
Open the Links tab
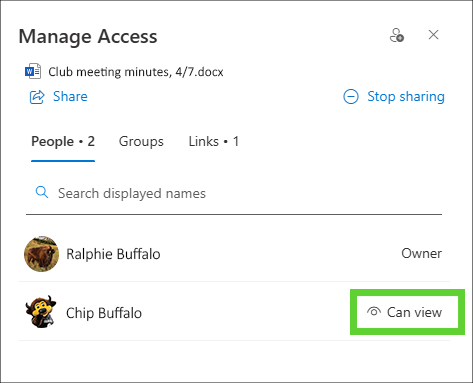(x=214, y=141)
